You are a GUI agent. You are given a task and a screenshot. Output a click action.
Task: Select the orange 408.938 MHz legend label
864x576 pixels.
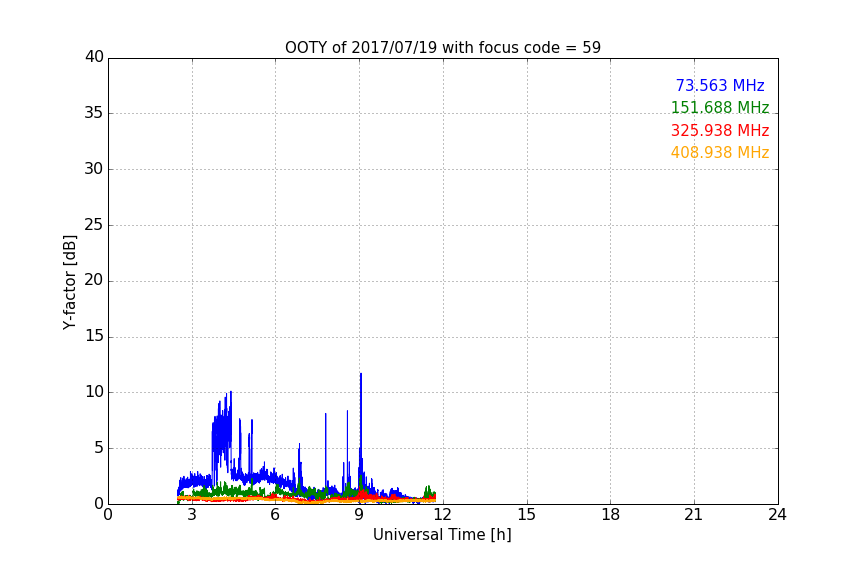pyautogui.click(x=720, y=153)
